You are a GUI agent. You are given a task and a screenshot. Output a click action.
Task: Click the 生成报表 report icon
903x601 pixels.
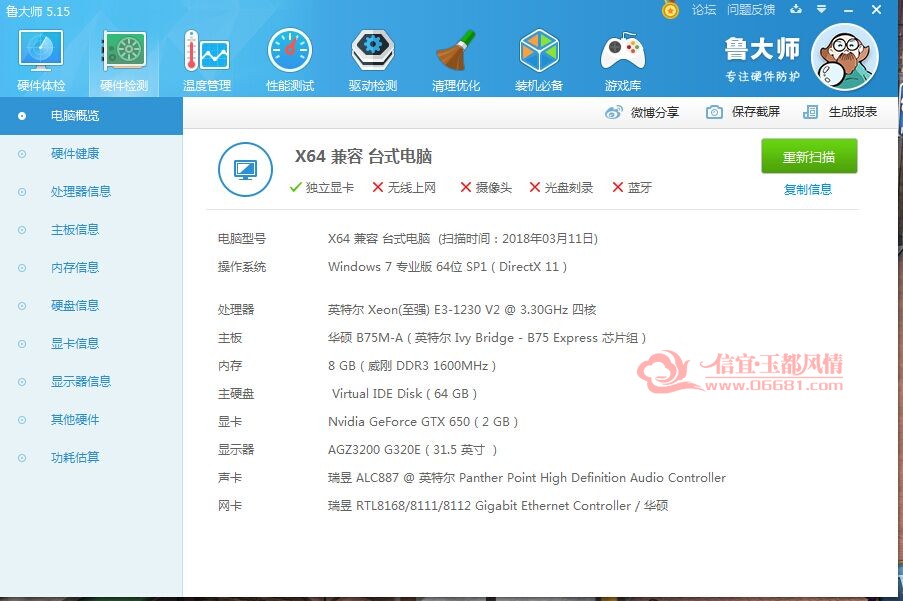point(810,112)
